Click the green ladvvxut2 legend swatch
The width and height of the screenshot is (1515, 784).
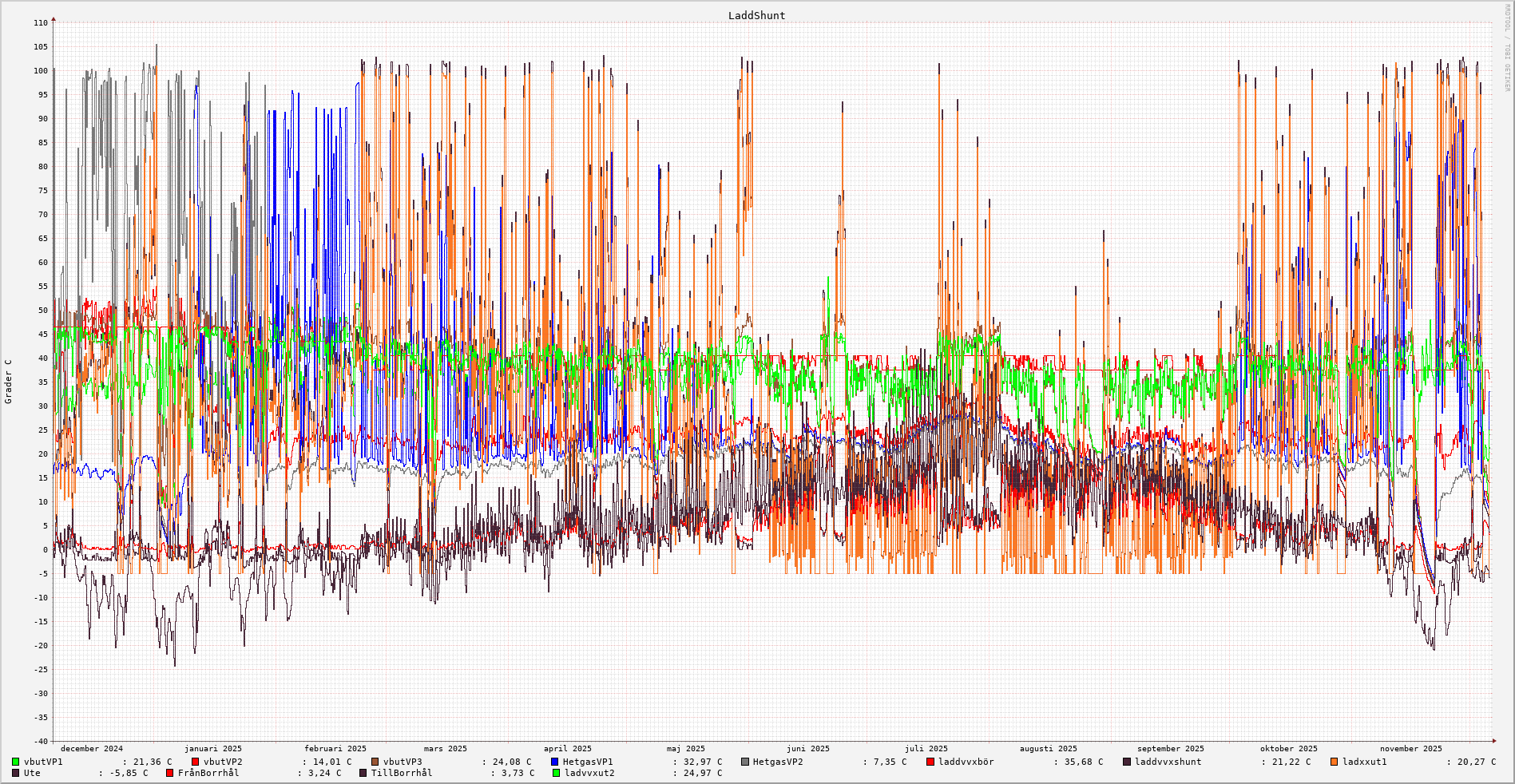[x=557, y=773]
